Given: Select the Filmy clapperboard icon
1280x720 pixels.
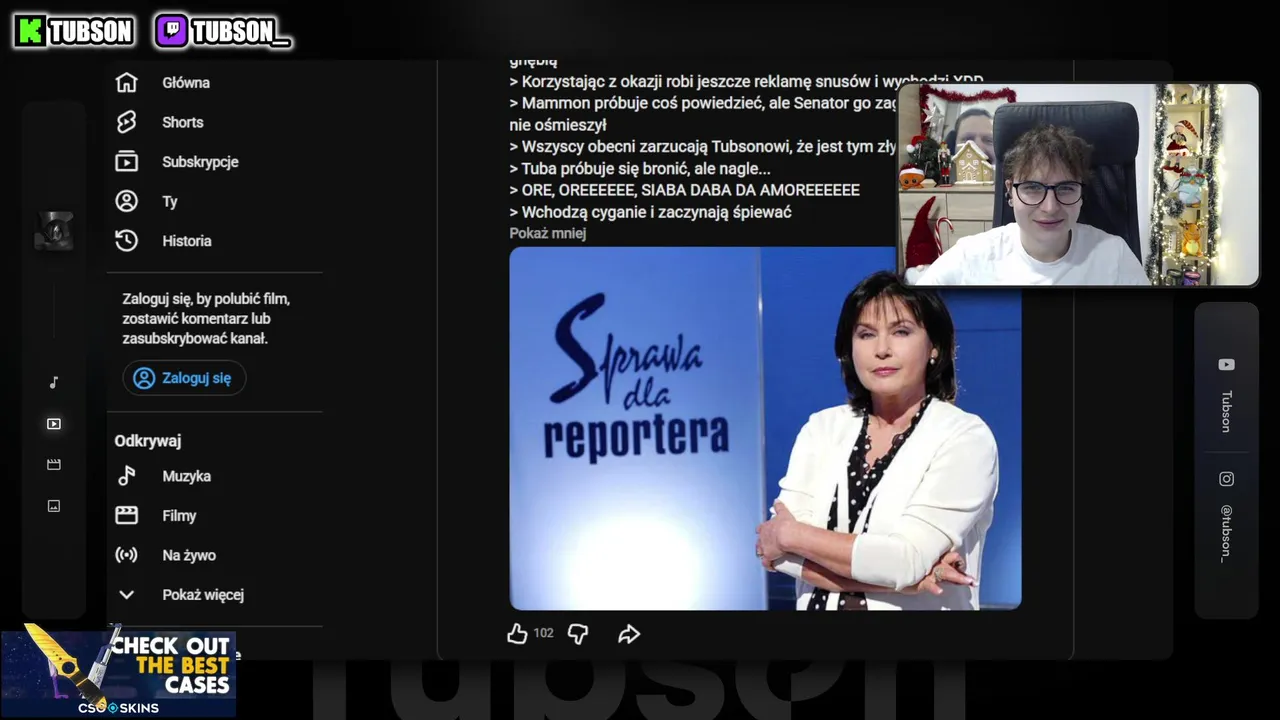Looking at the screenshot, I should [x=126, y=516].
